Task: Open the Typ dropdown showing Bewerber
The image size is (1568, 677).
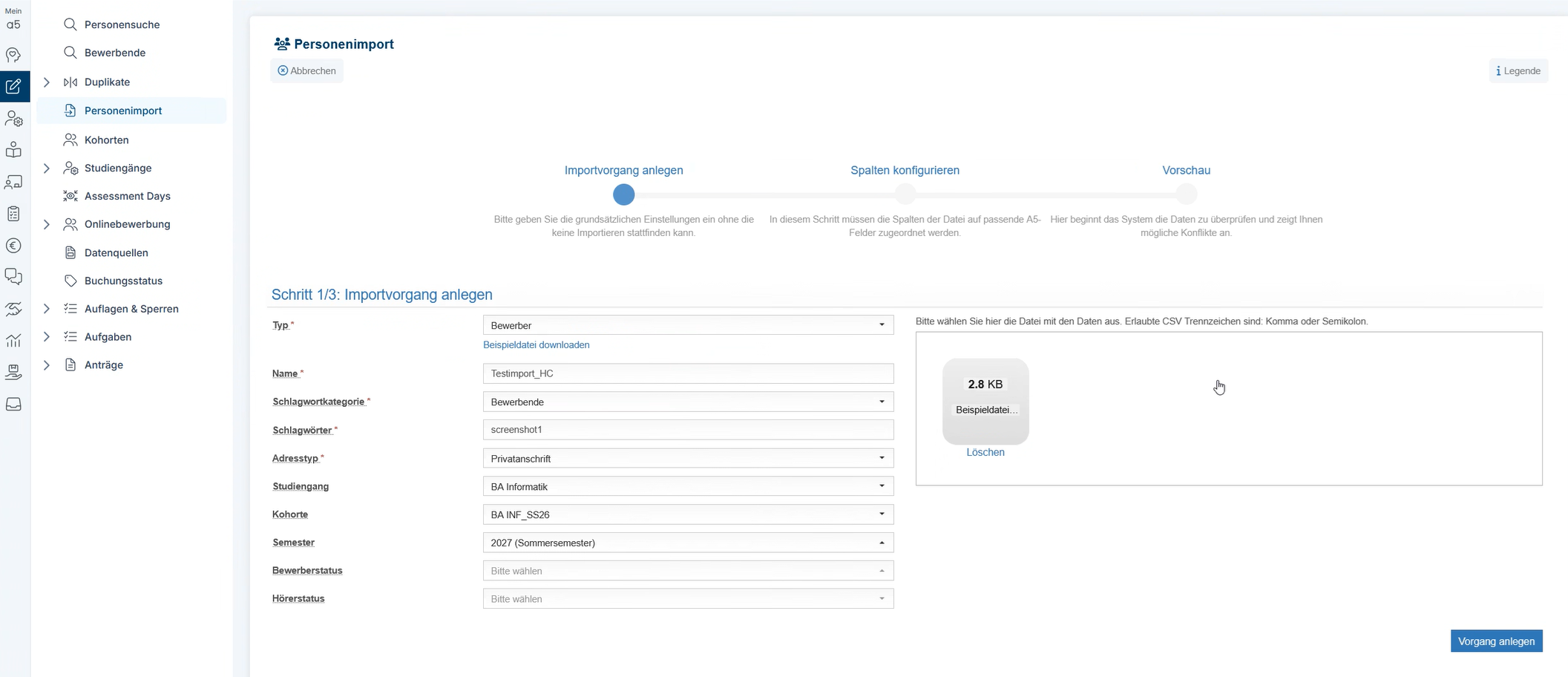Action: point(687,325)
